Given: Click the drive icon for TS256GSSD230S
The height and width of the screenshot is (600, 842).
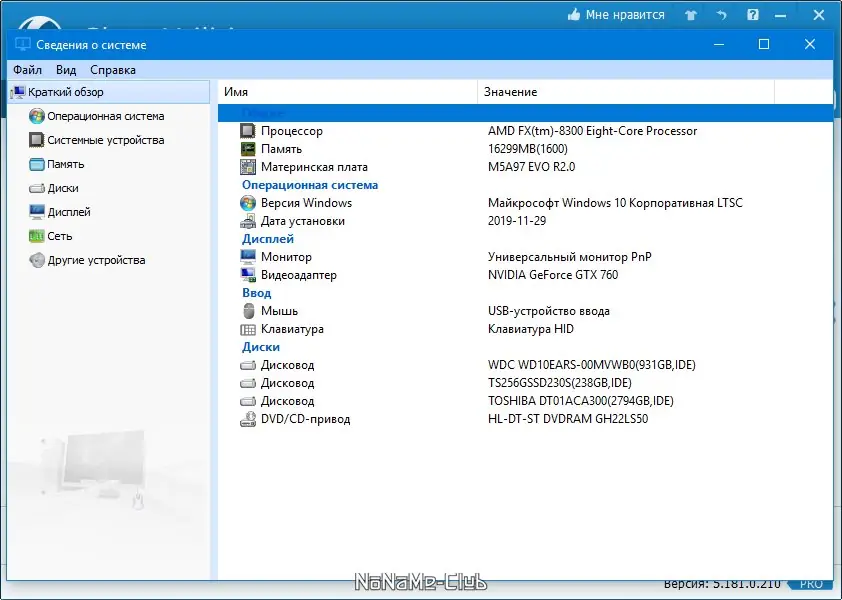Looking at the screenshot, I should (x=248, y=383).
